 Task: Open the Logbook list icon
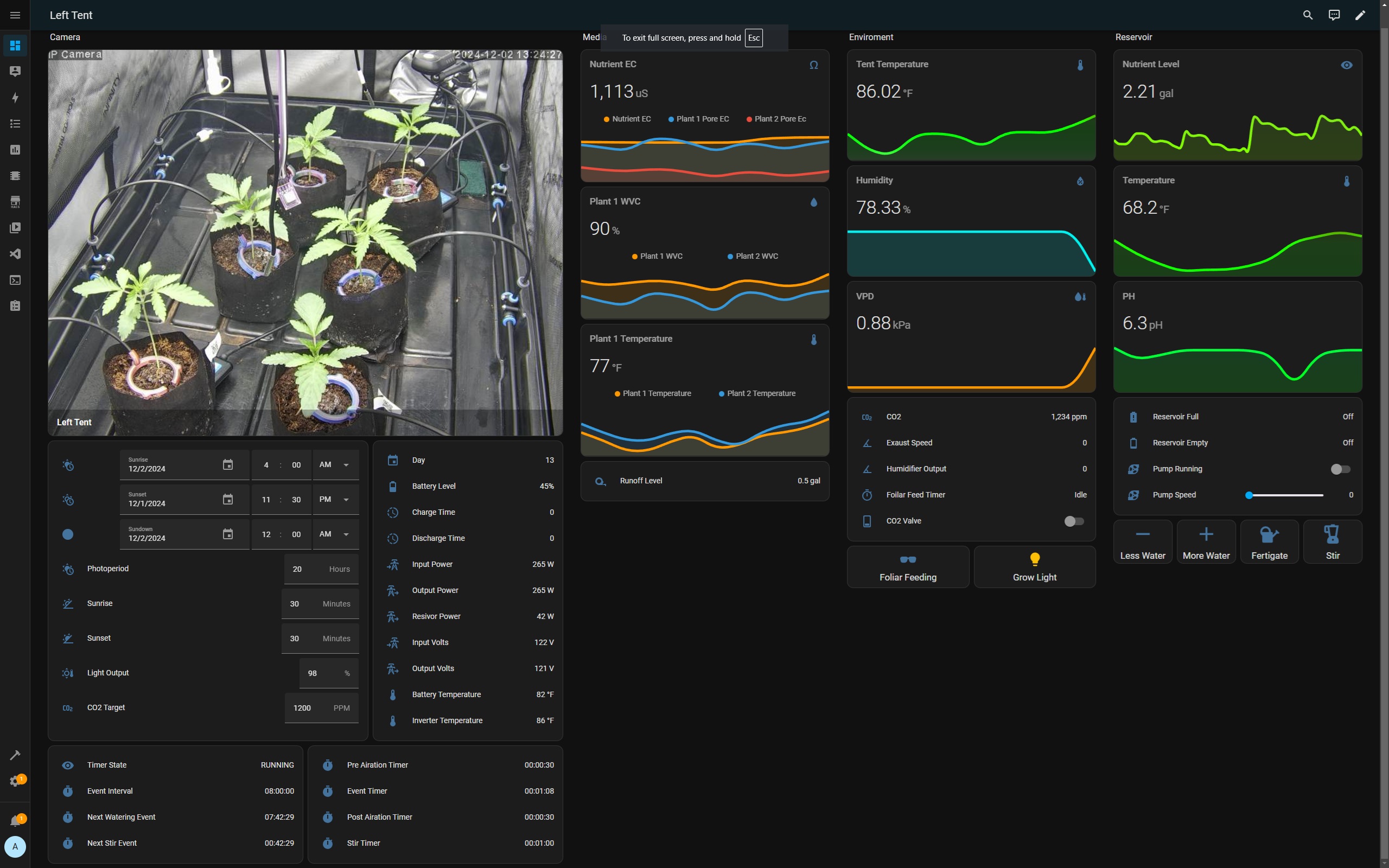(15, 124)
